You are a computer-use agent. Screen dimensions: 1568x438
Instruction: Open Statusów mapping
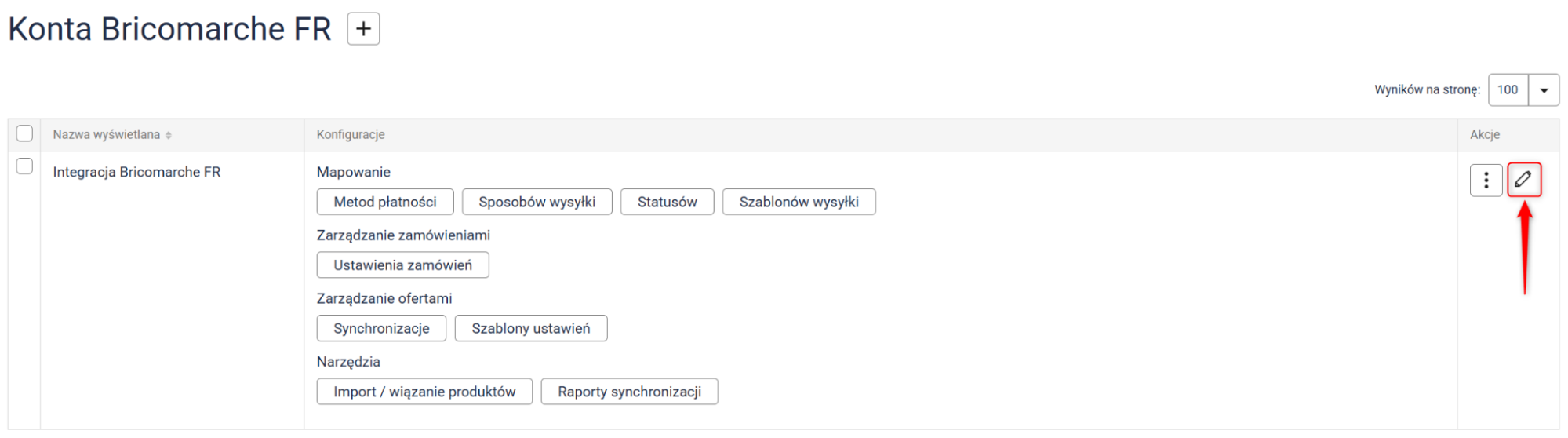point(667,202)
